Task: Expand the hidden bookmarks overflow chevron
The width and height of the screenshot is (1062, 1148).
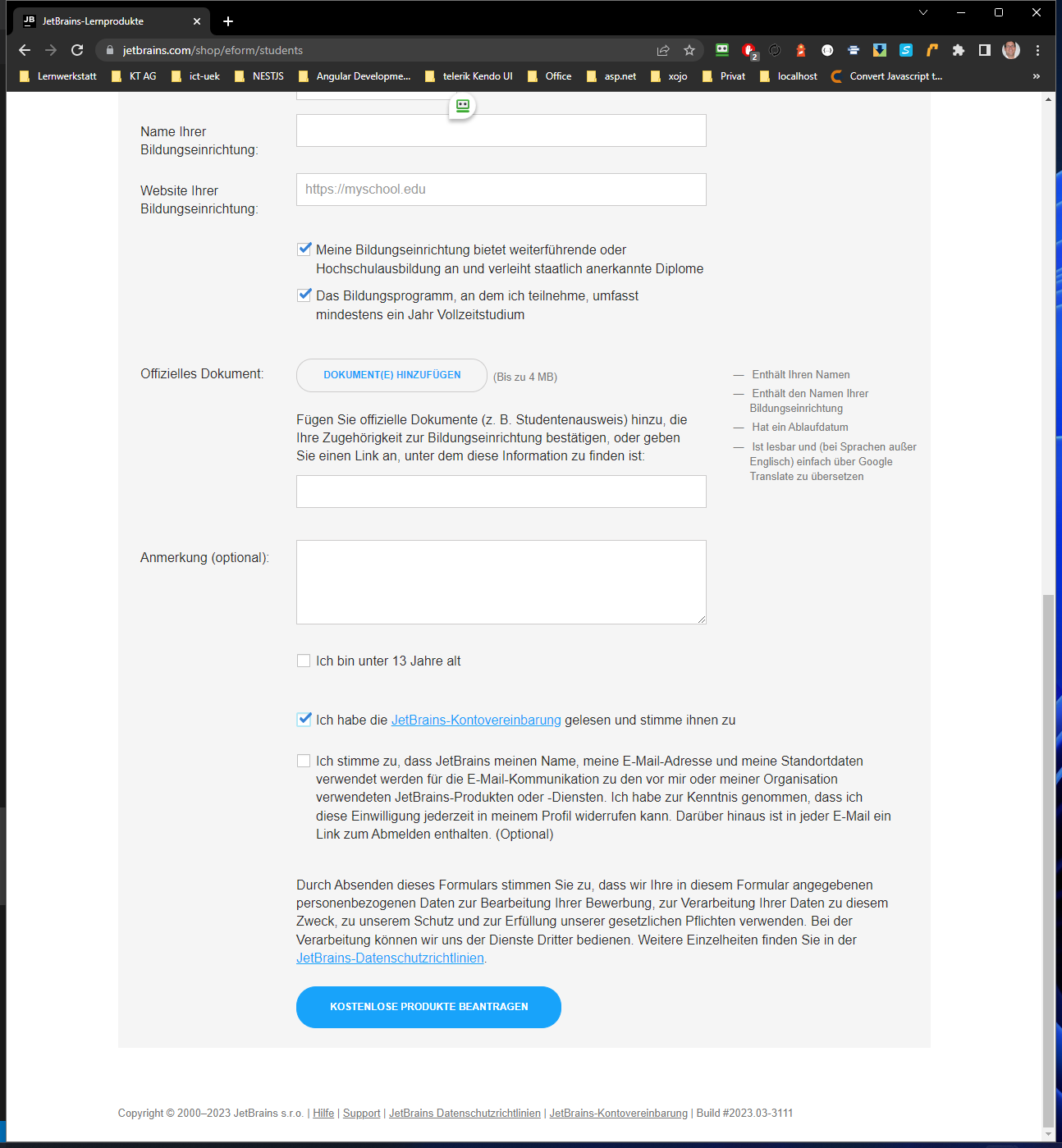Action: click(x=1036, y=76)
